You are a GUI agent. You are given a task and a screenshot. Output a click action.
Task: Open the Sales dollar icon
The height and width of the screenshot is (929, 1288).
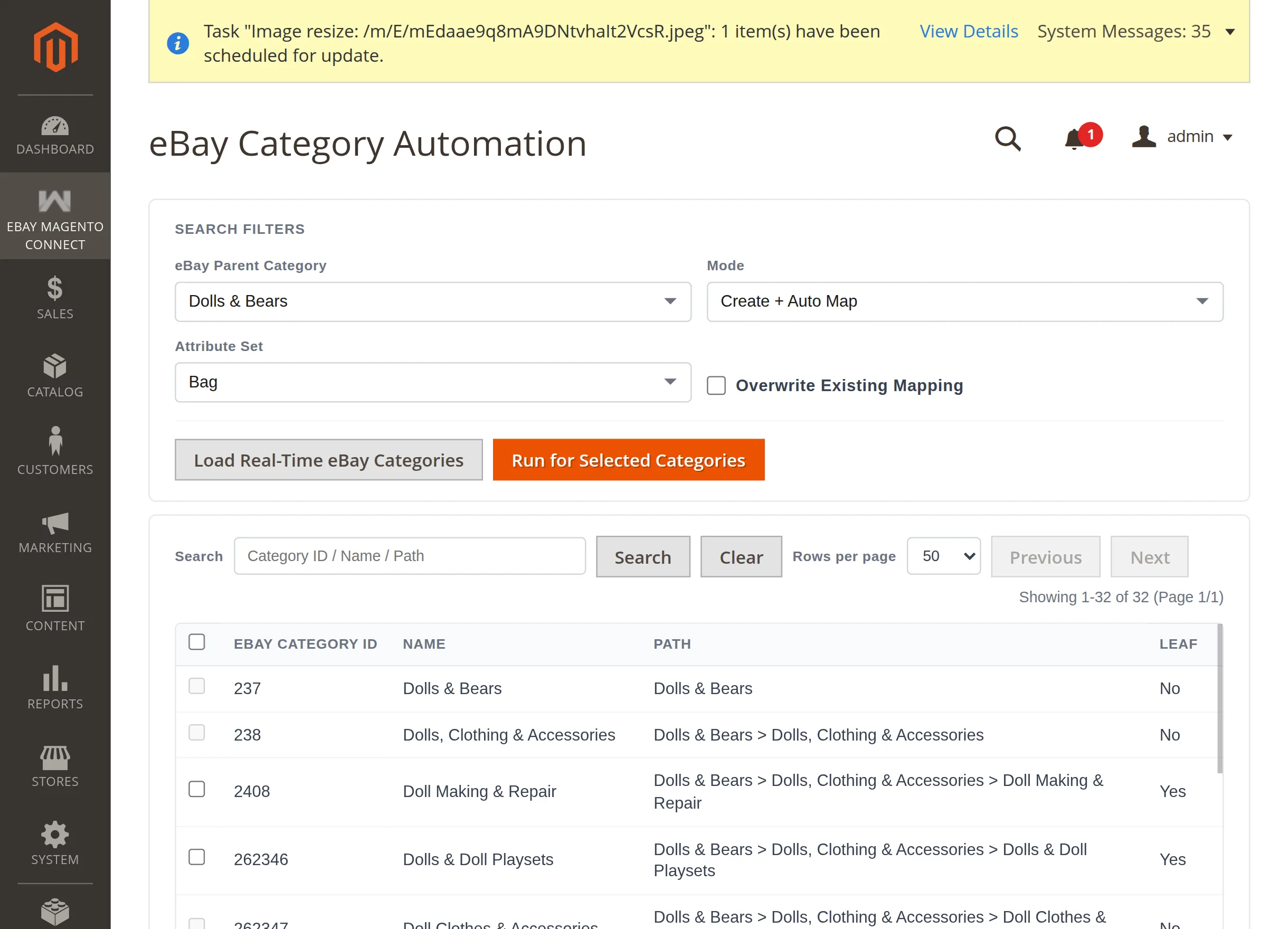click(x=55, y=288)
